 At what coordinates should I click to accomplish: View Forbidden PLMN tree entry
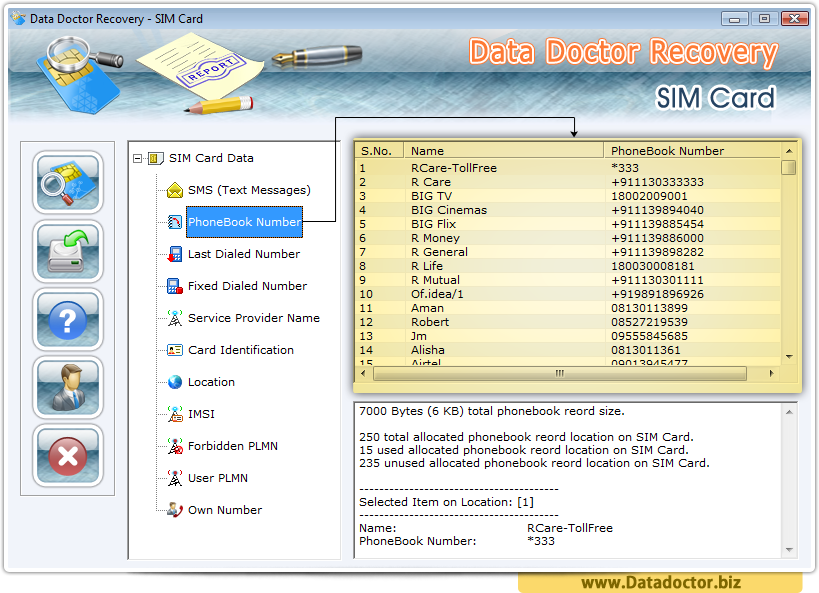click(x=232, y=446)
